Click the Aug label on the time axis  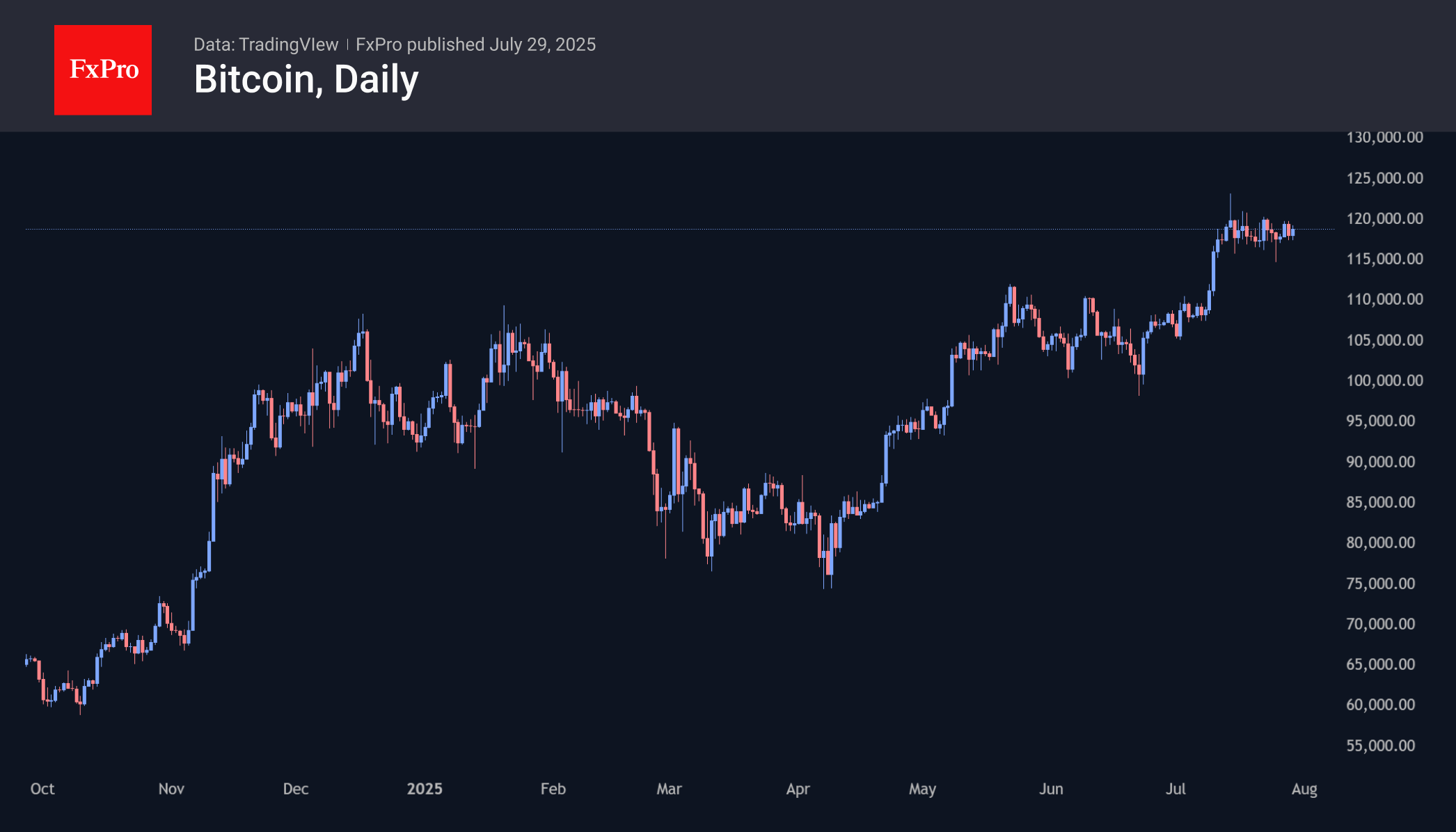point(1304,789)
